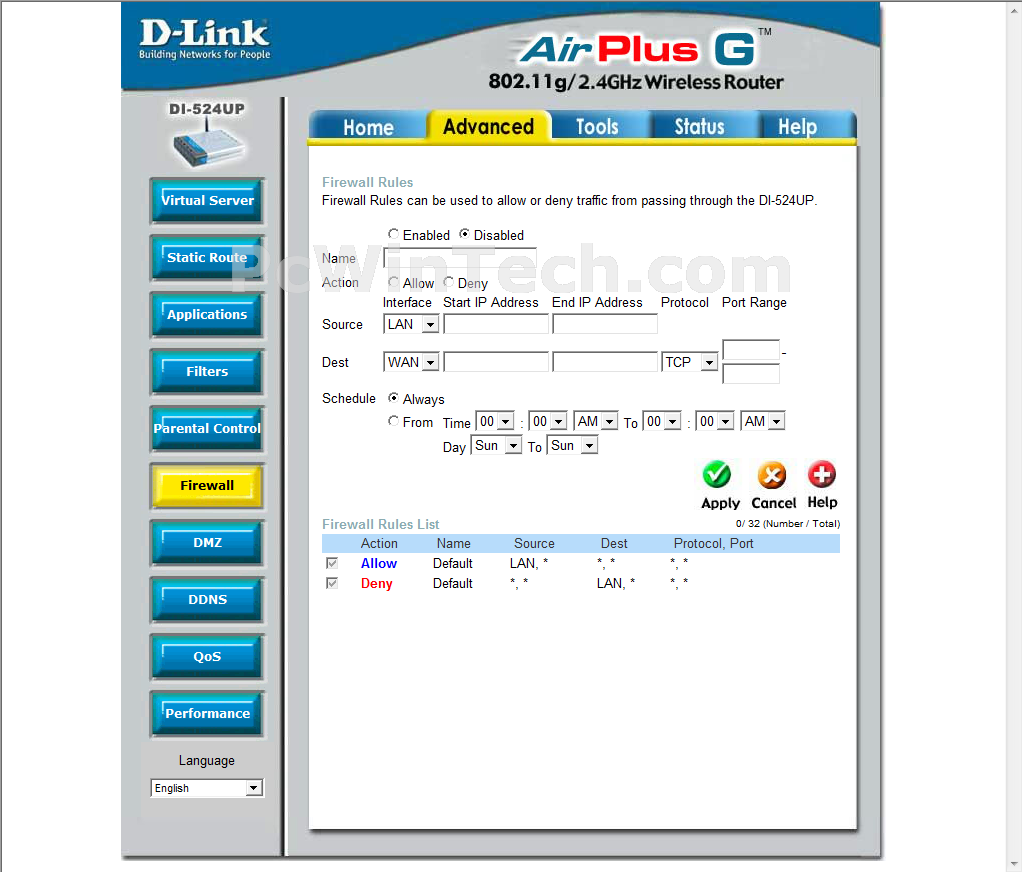Open the Firewall page
The height and width of the screenshot is (872, 1022).
pos(207,486)
